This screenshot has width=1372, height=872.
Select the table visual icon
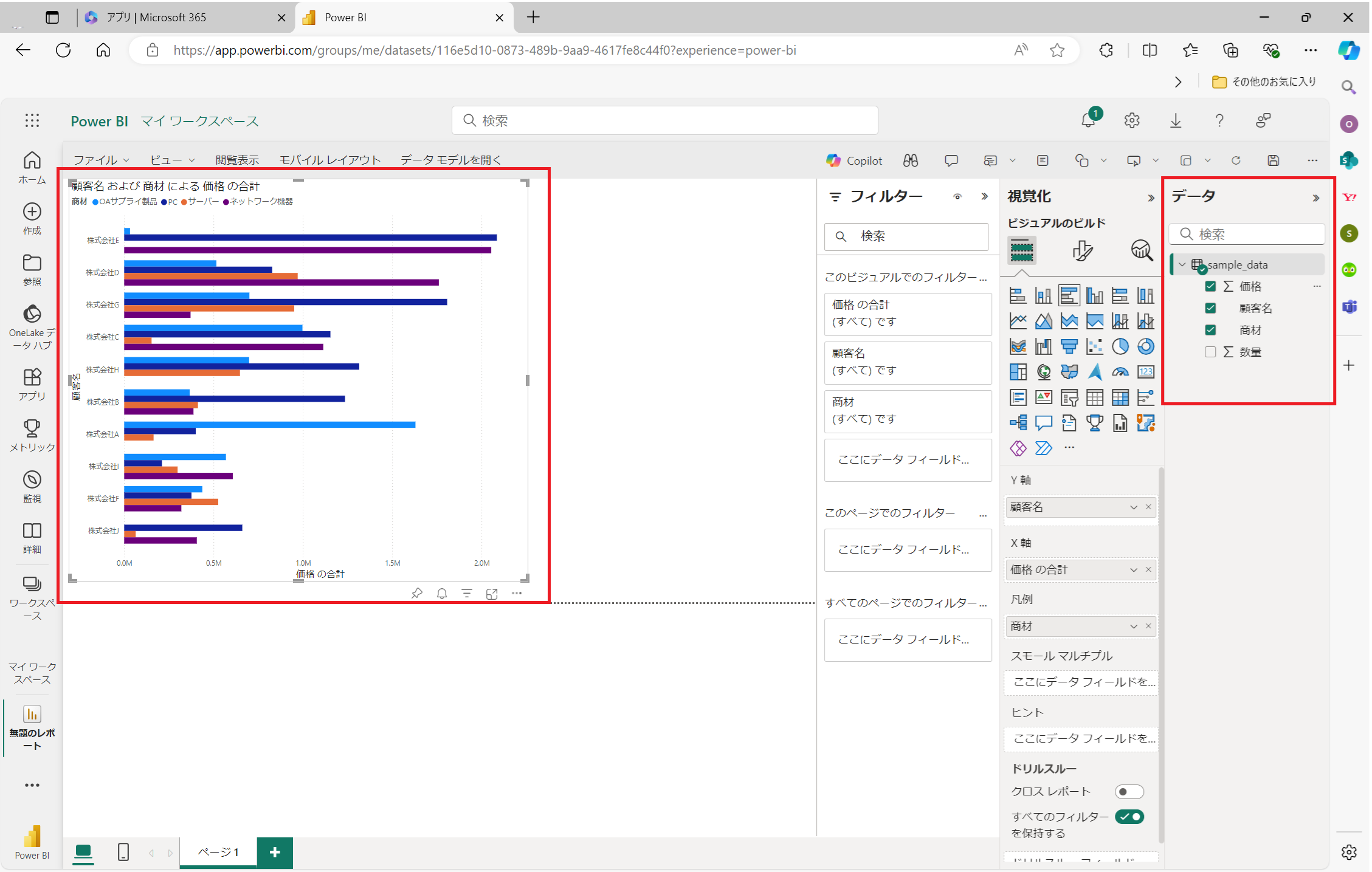point(1094,397)
